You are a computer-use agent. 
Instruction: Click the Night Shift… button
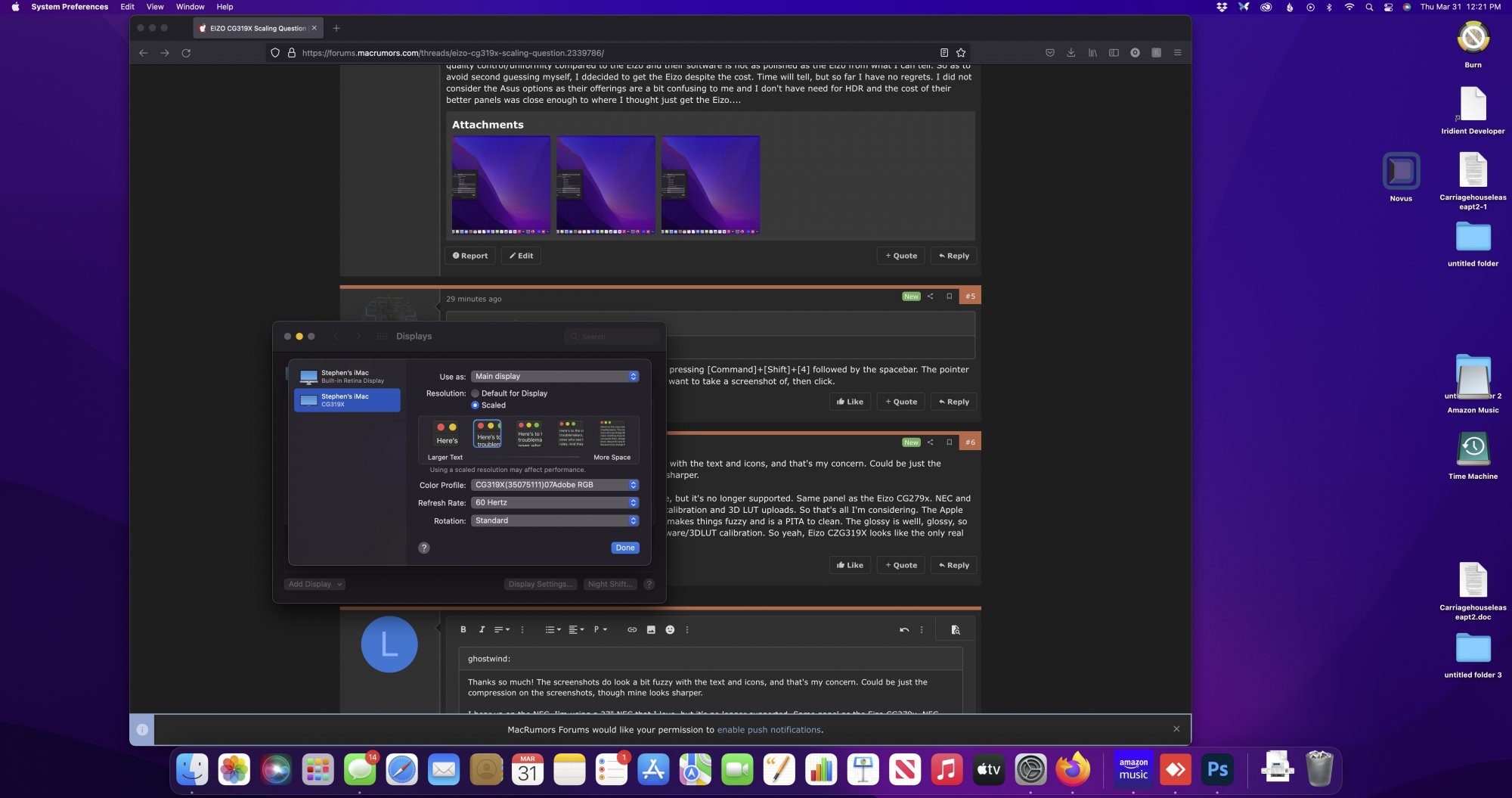pyautogui.click(x=609, y=584)
